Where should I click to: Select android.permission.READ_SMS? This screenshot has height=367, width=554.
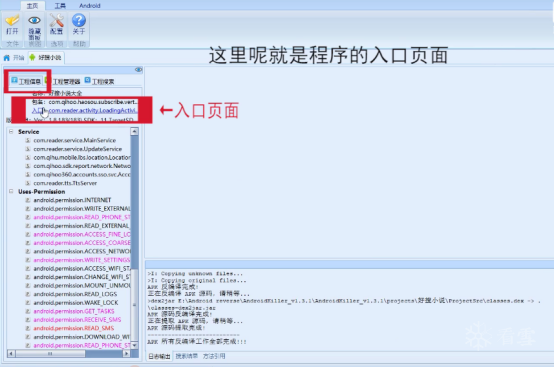click(x=73, y=328)
